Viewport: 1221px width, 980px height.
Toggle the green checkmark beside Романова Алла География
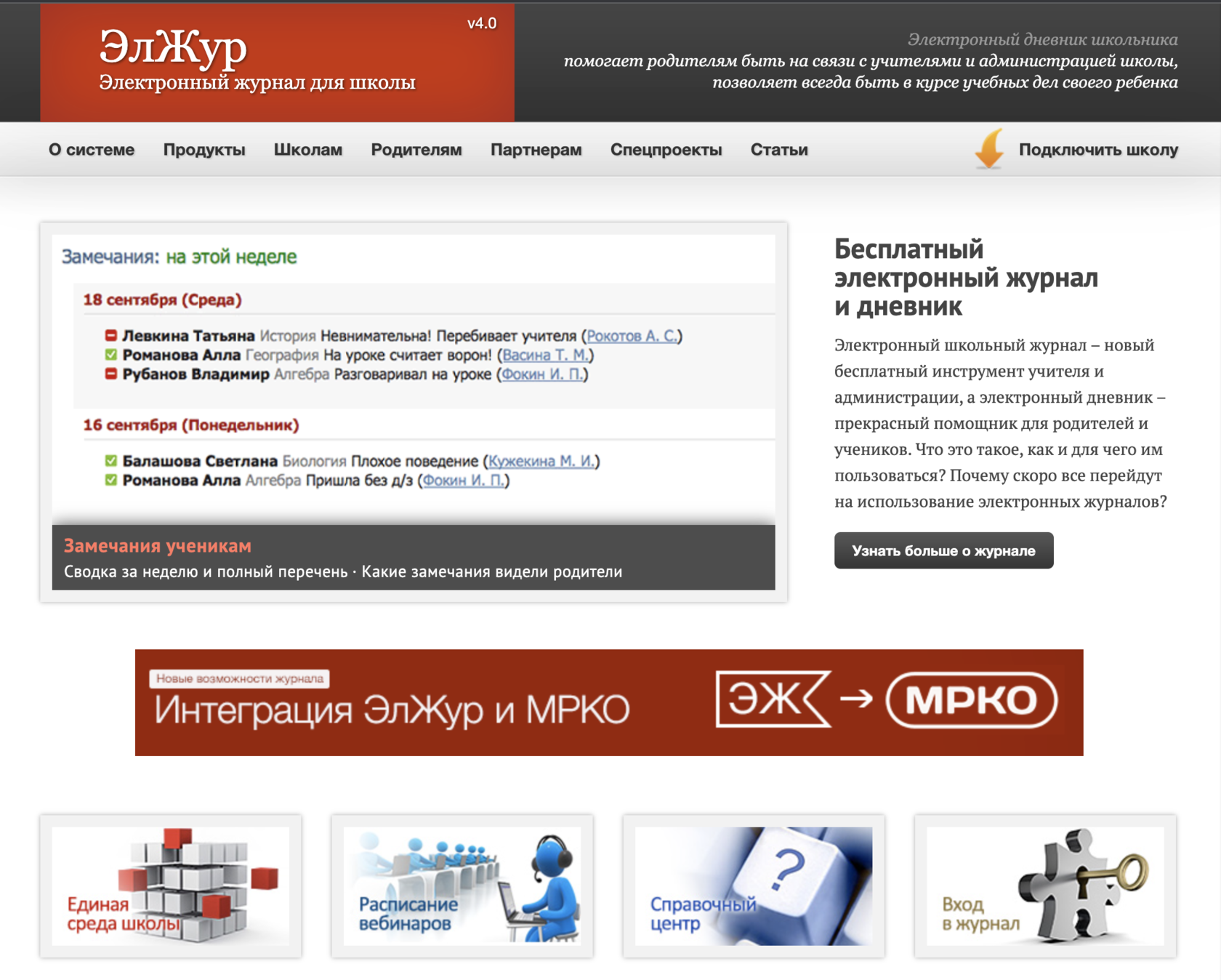point(110,355)
